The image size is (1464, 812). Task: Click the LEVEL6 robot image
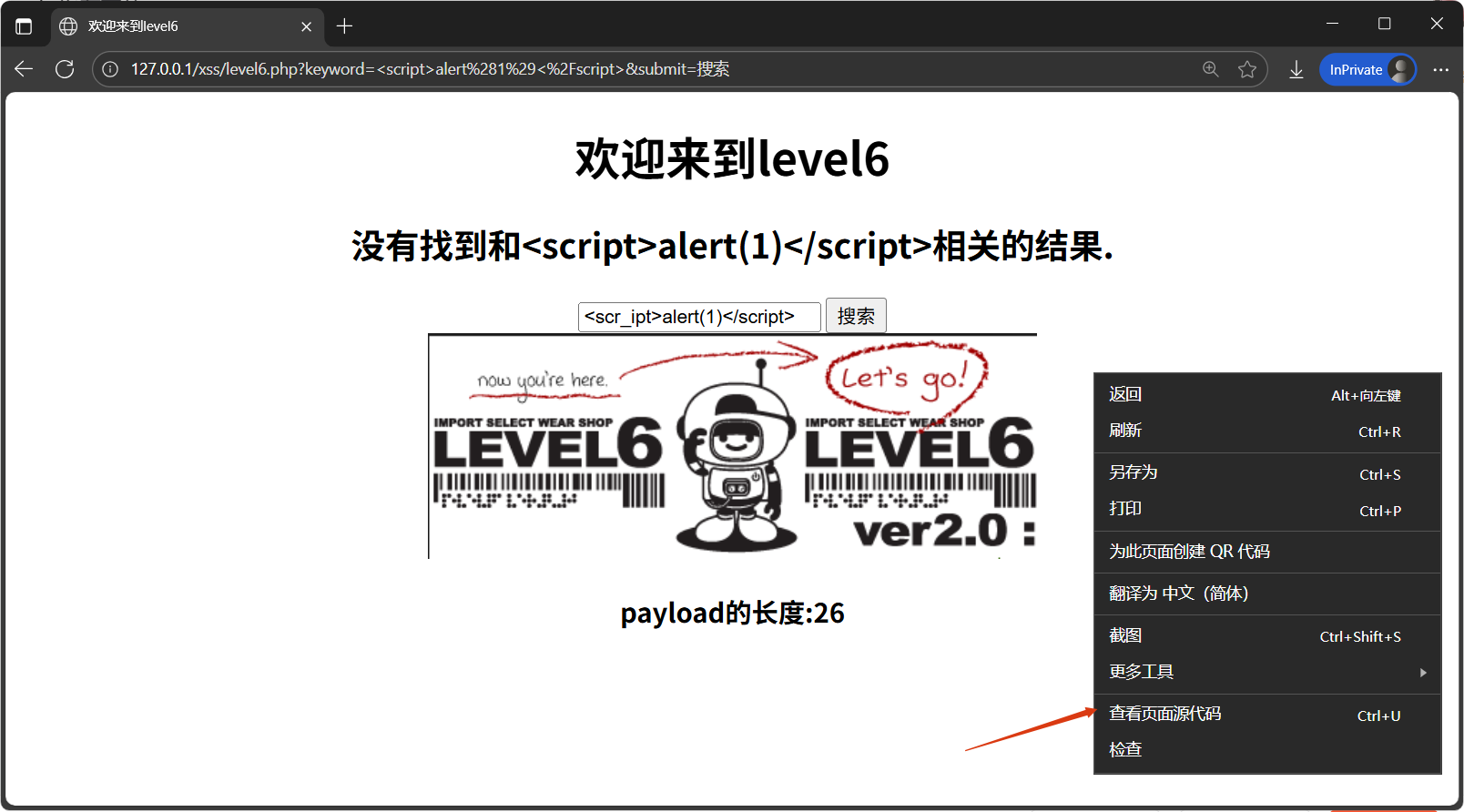click(733, 446)
